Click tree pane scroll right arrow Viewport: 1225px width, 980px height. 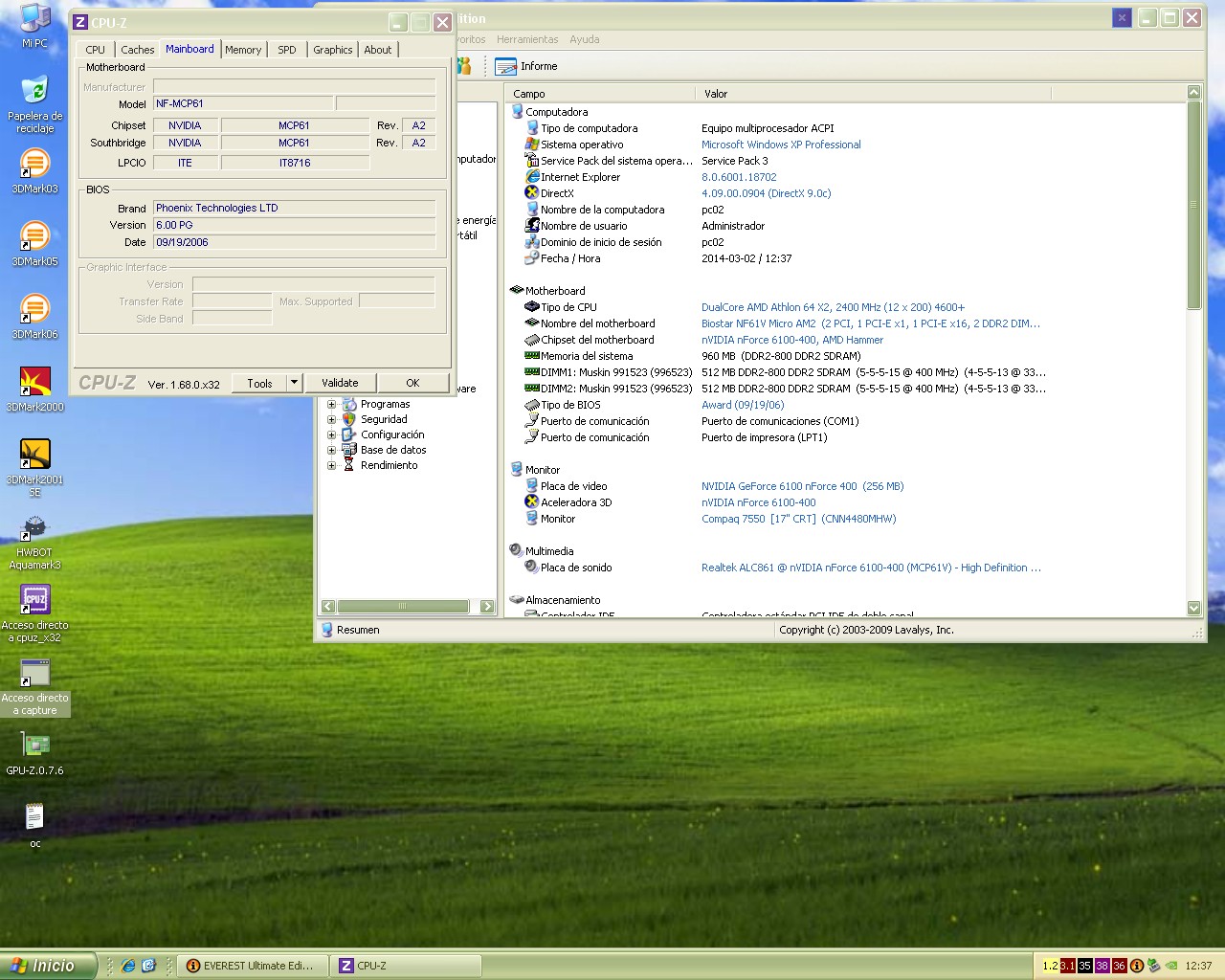click(487, 607)
